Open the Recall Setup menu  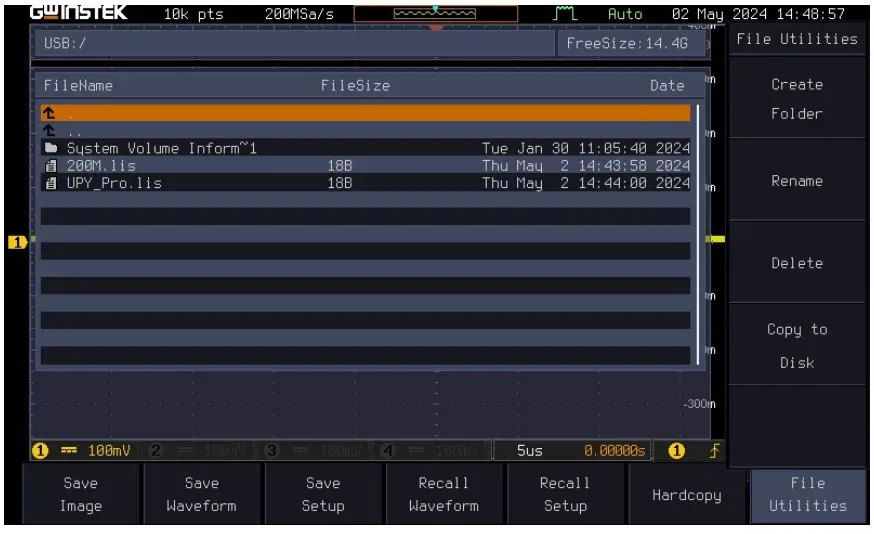pos(565,494)
